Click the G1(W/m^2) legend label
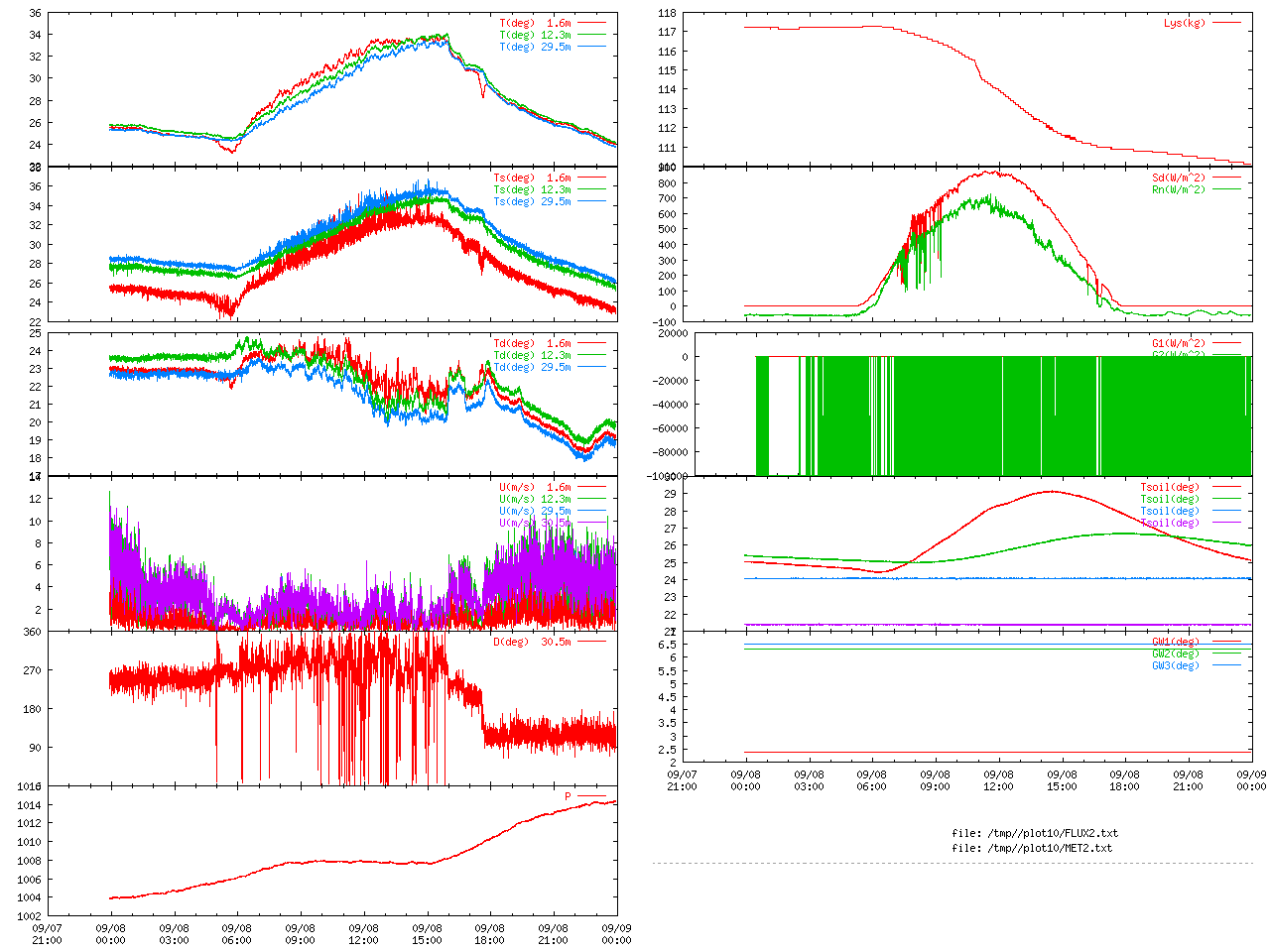This screenshot has height=952, width=1270. pyautogui.click(x=1179, y=343)
